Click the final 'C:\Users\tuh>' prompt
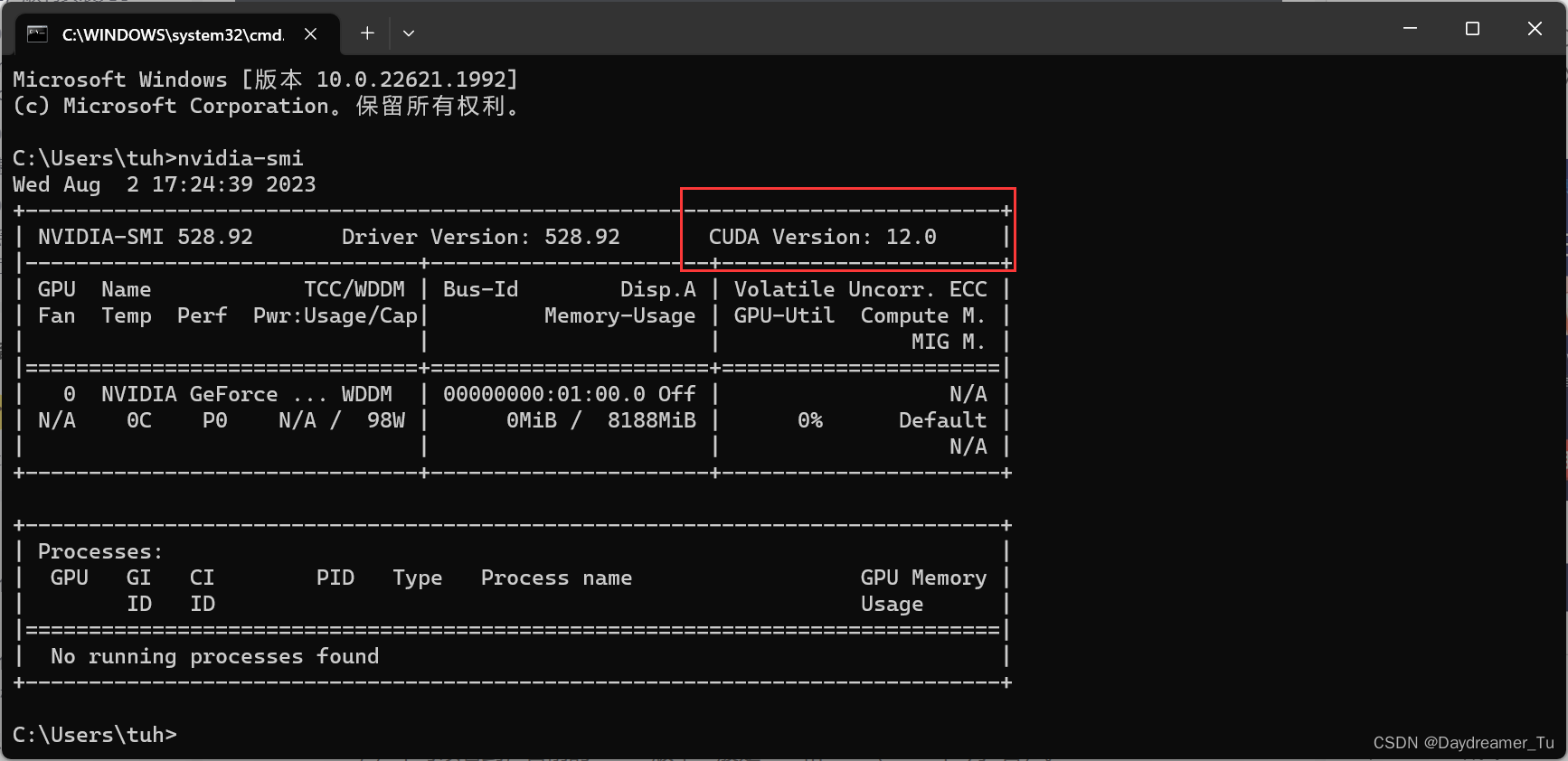 click(95, 735)
